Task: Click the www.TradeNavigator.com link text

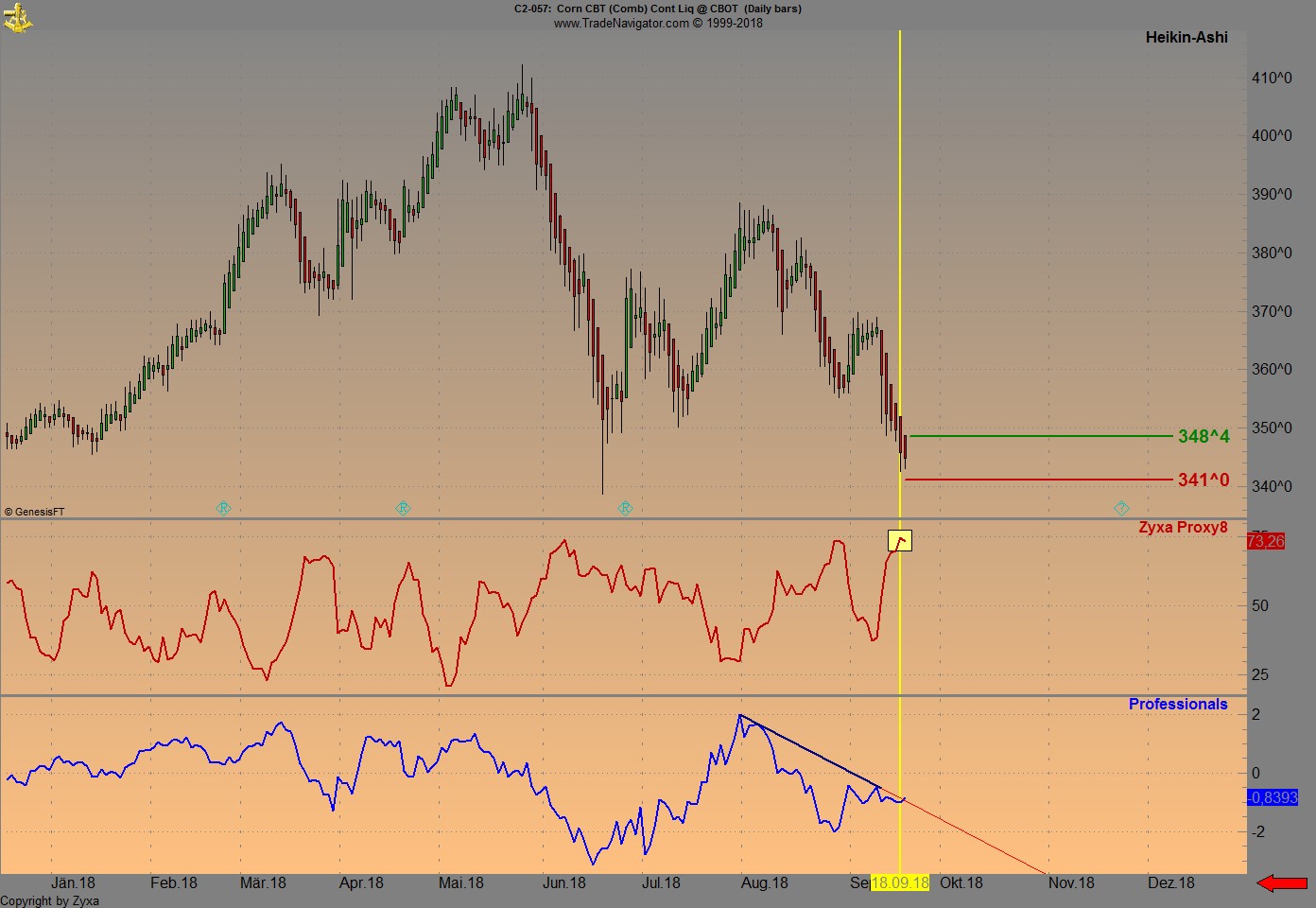Action: [621, 23]
